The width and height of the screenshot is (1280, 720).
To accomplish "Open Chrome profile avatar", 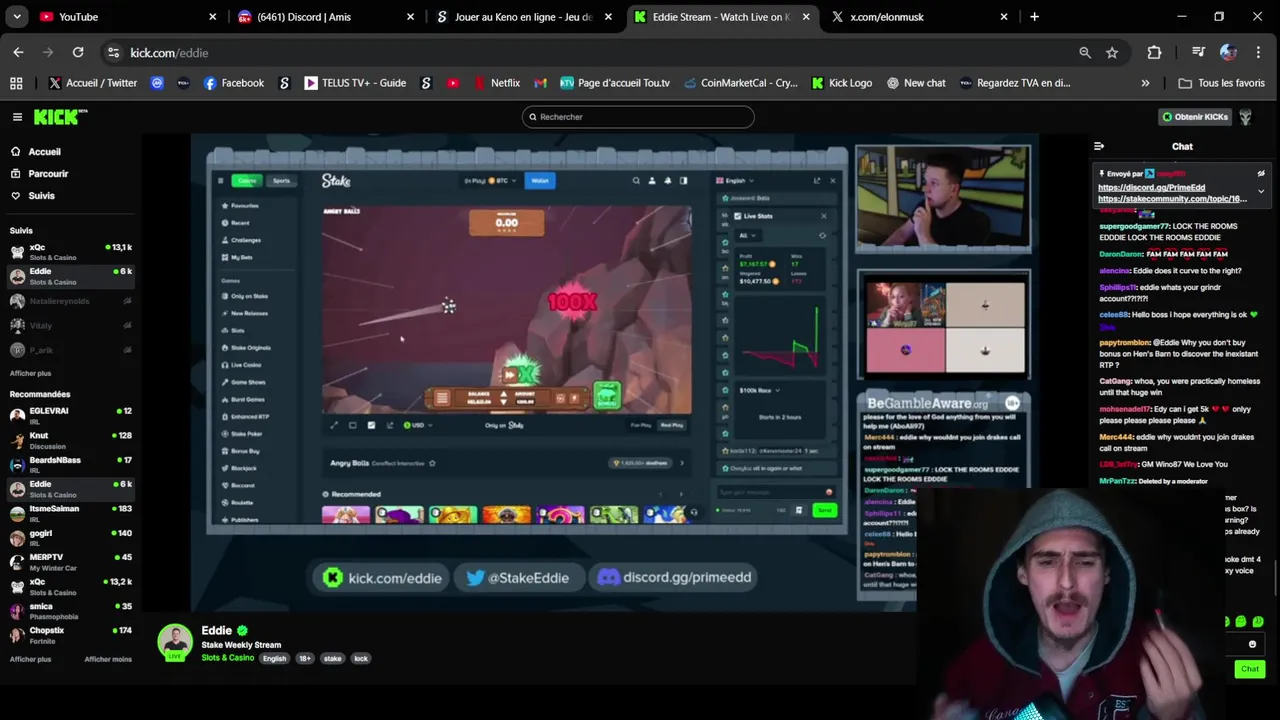I will tap(1228, 52).
